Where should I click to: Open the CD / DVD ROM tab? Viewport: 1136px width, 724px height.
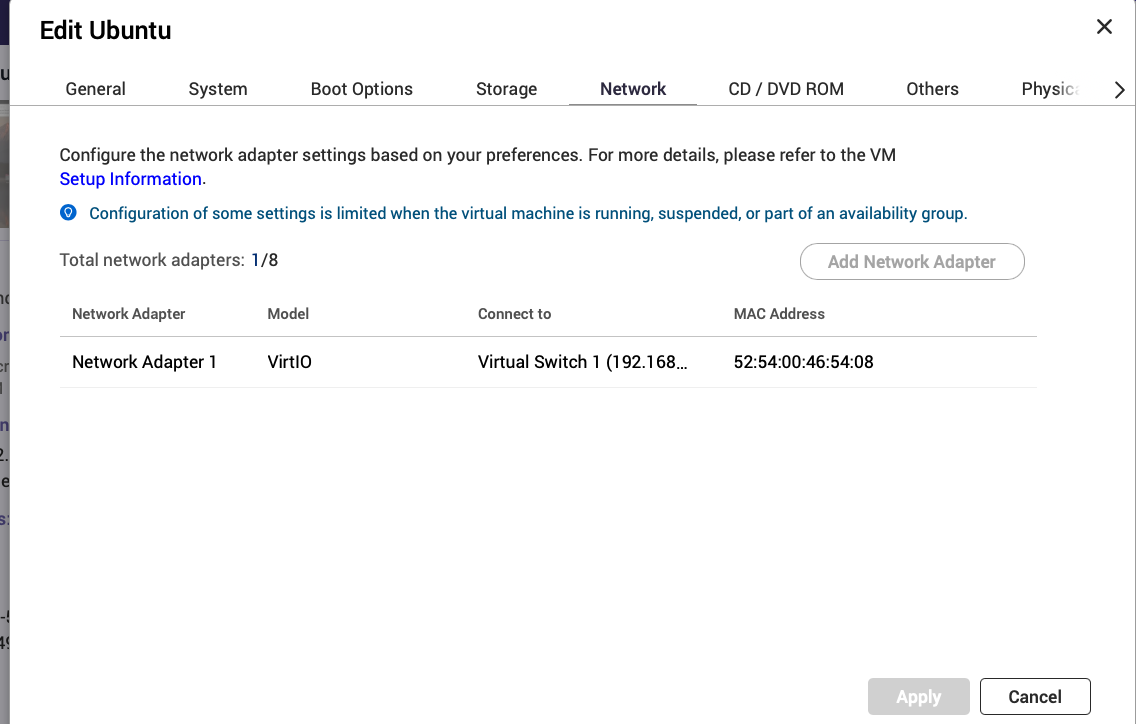point(785,89)
